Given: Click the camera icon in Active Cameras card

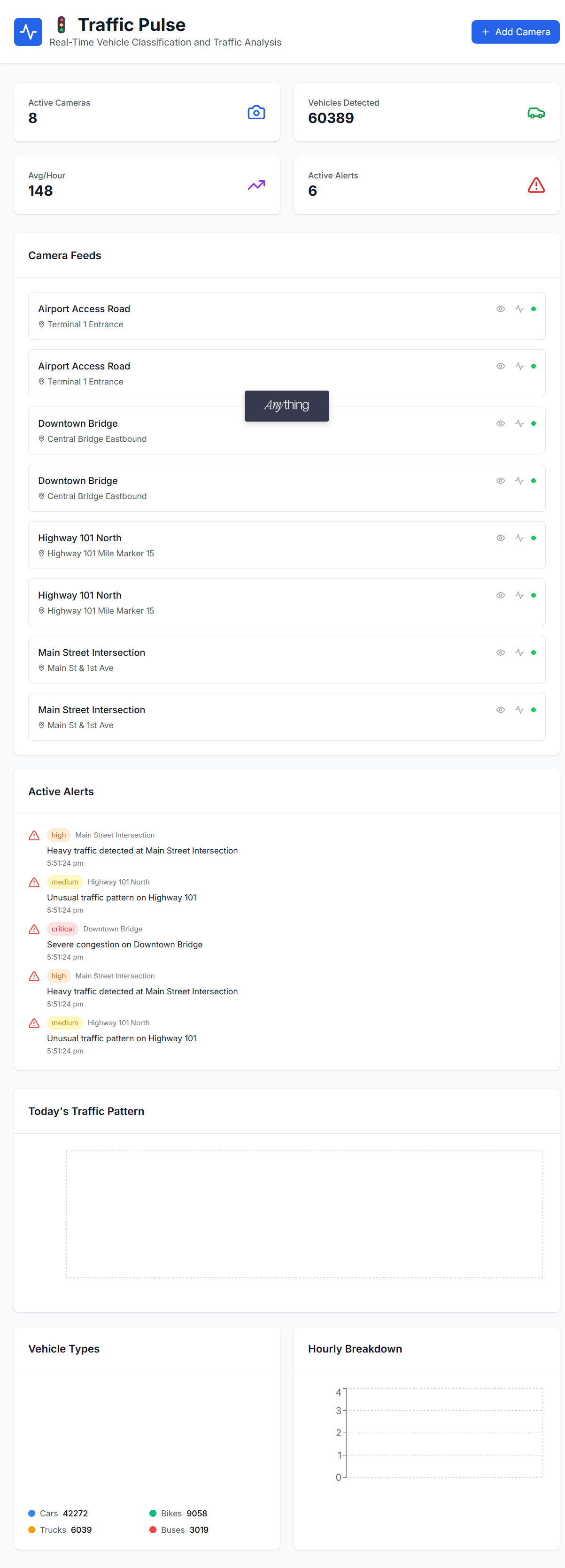Looking at the screenshot, I should pyautogui.click(x=256, y=113).
